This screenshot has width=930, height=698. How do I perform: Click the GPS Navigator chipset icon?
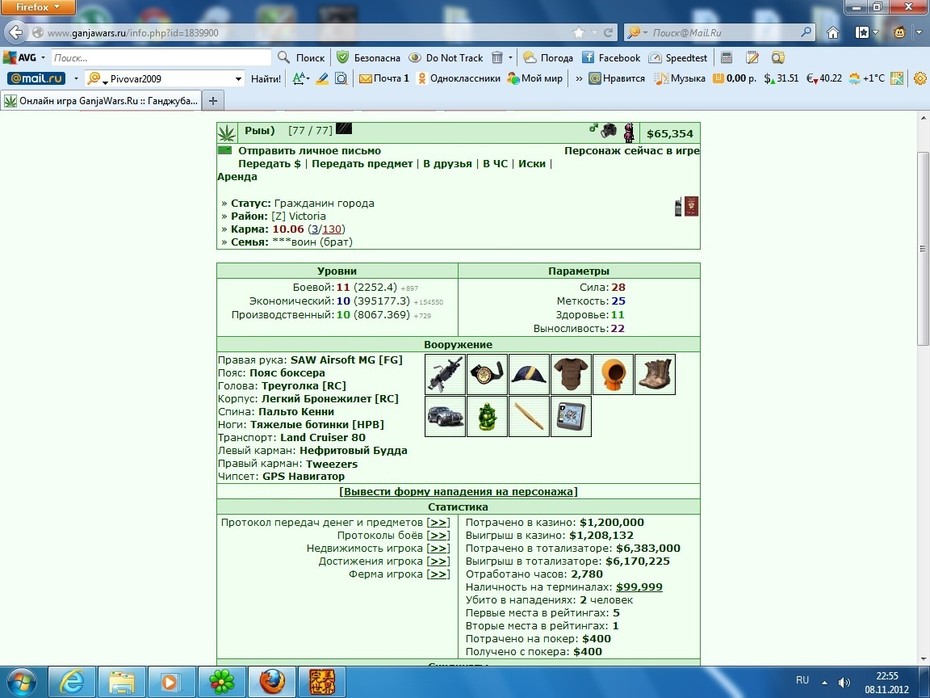[571, 416]
